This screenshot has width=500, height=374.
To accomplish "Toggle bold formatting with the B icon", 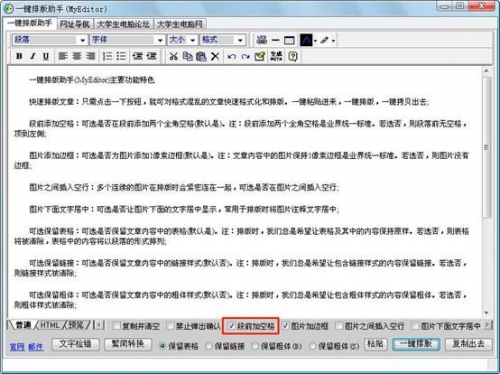I will (x=19, y=56).
